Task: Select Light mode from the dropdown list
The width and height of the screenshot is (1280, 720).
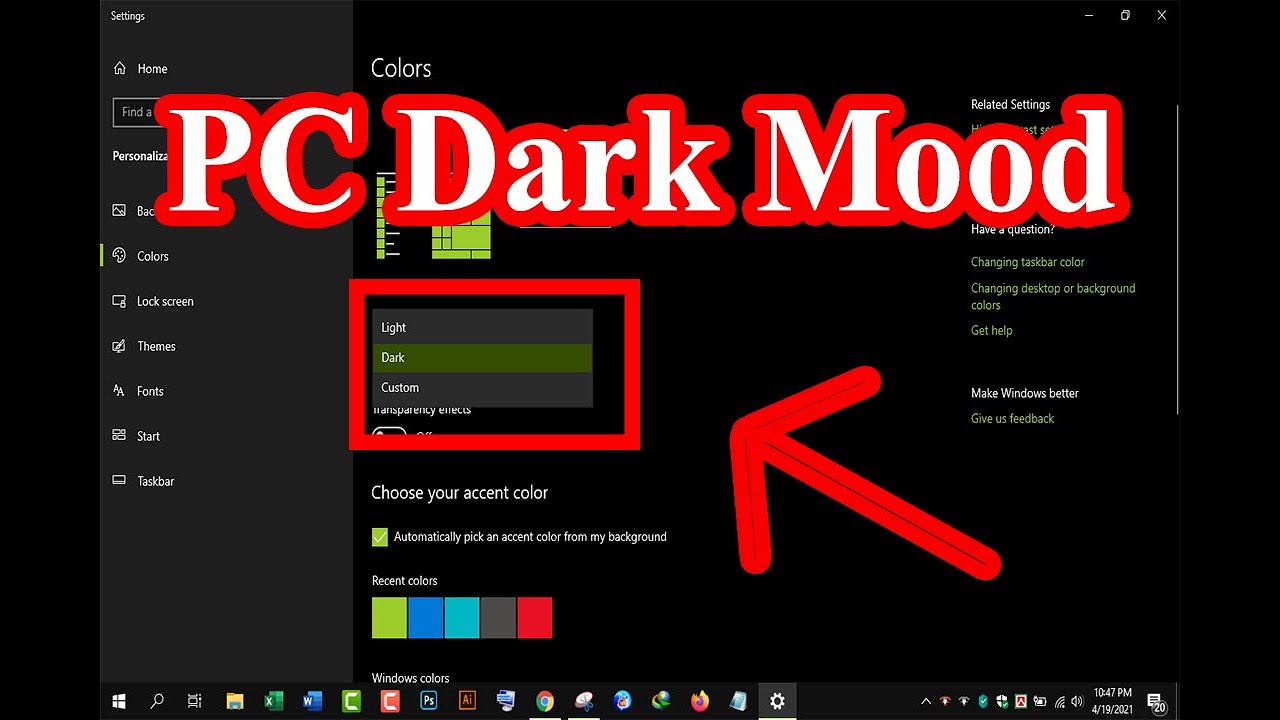Action: click(x=482, y=327)
